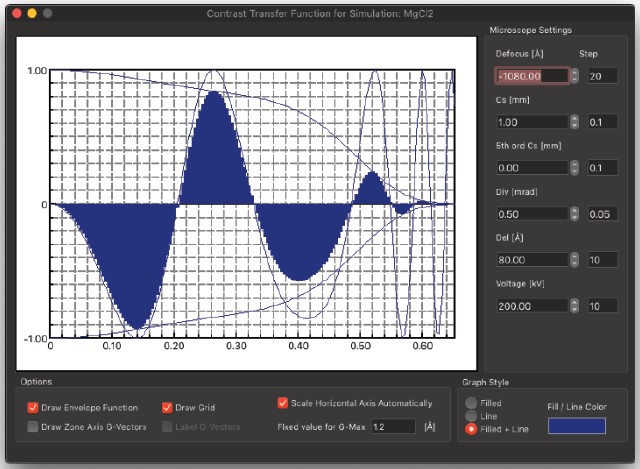Focus the Defocus value field
Viewport: 640px width, 469px height.
532,76
